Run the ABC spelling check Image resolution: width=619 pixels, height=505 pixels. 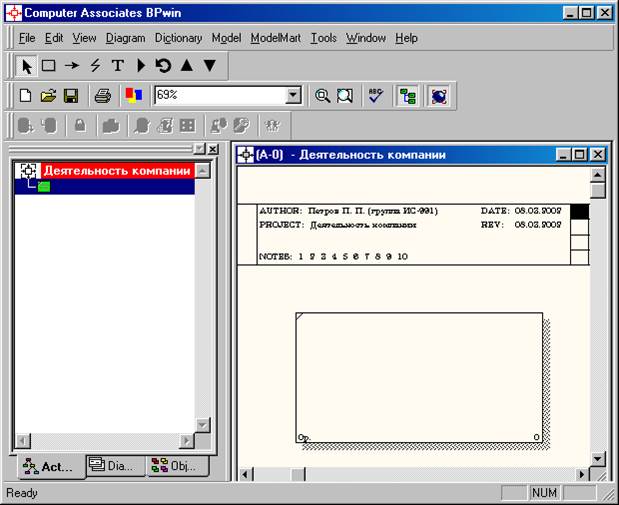pyautogui.click(x=375, y=96)
